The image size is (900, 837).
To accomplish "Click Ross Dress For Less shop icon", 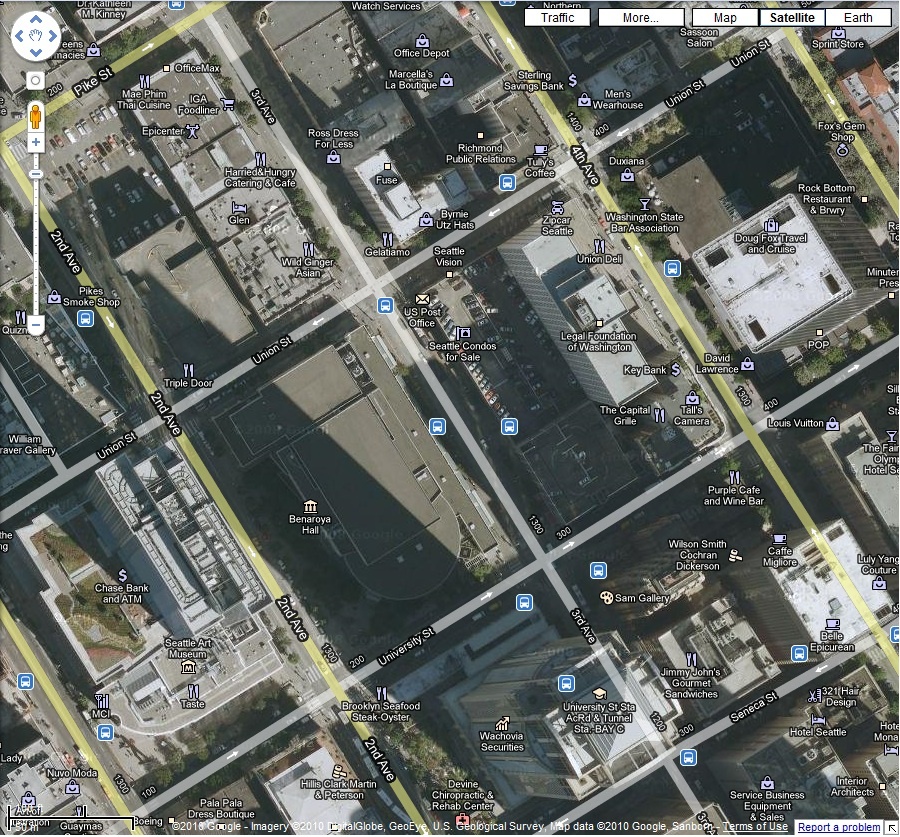I will point(333,157).
